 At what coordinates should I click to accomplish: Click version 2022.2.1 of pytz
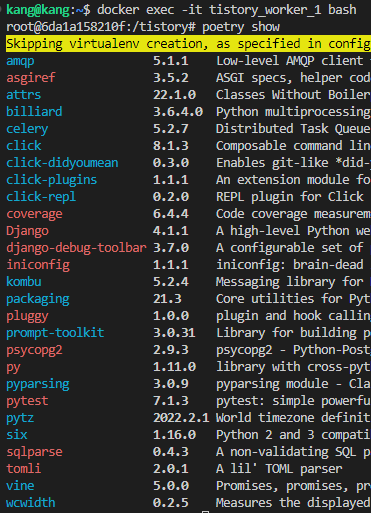click(181, 418)
